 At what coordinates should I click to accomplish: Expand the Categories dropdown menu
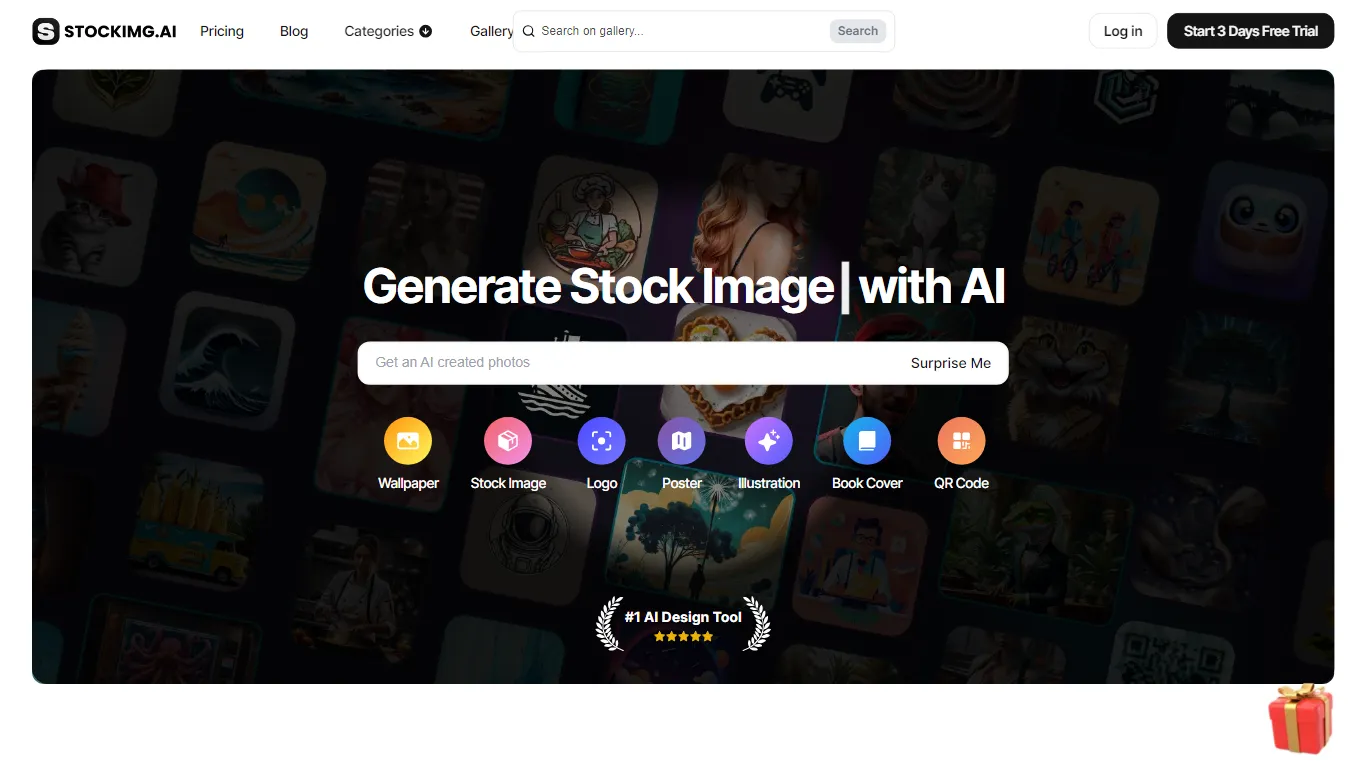[x=388, y=31]
